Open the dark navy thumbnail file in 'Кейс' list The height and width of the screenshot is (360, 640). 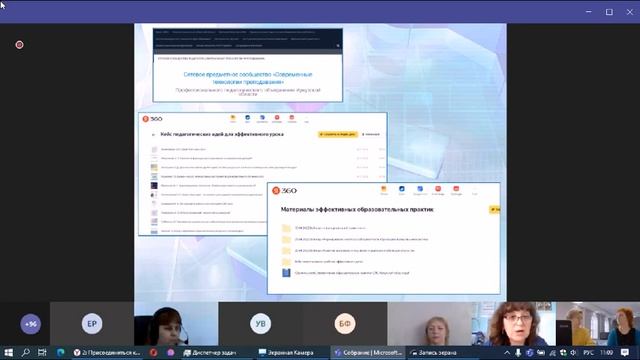(154, 185)
